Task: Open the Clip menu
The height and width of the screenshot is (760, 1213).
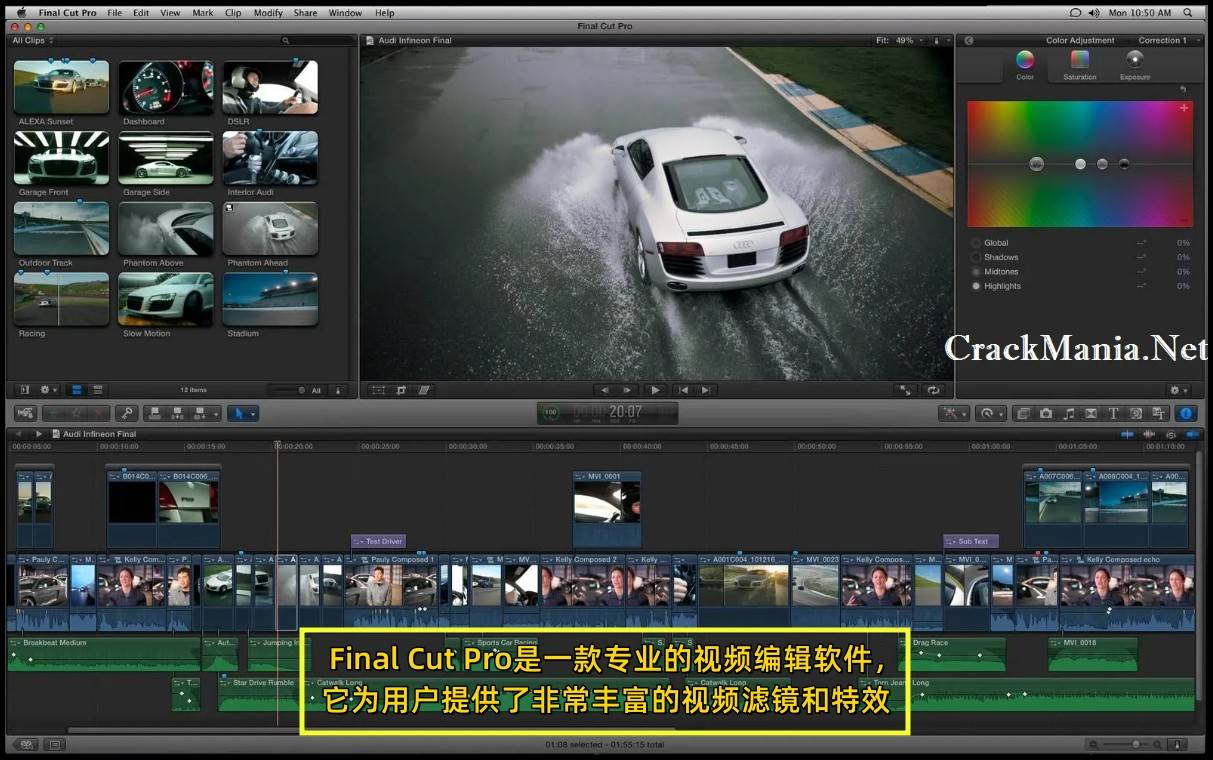Action: [x=233, y=13]
